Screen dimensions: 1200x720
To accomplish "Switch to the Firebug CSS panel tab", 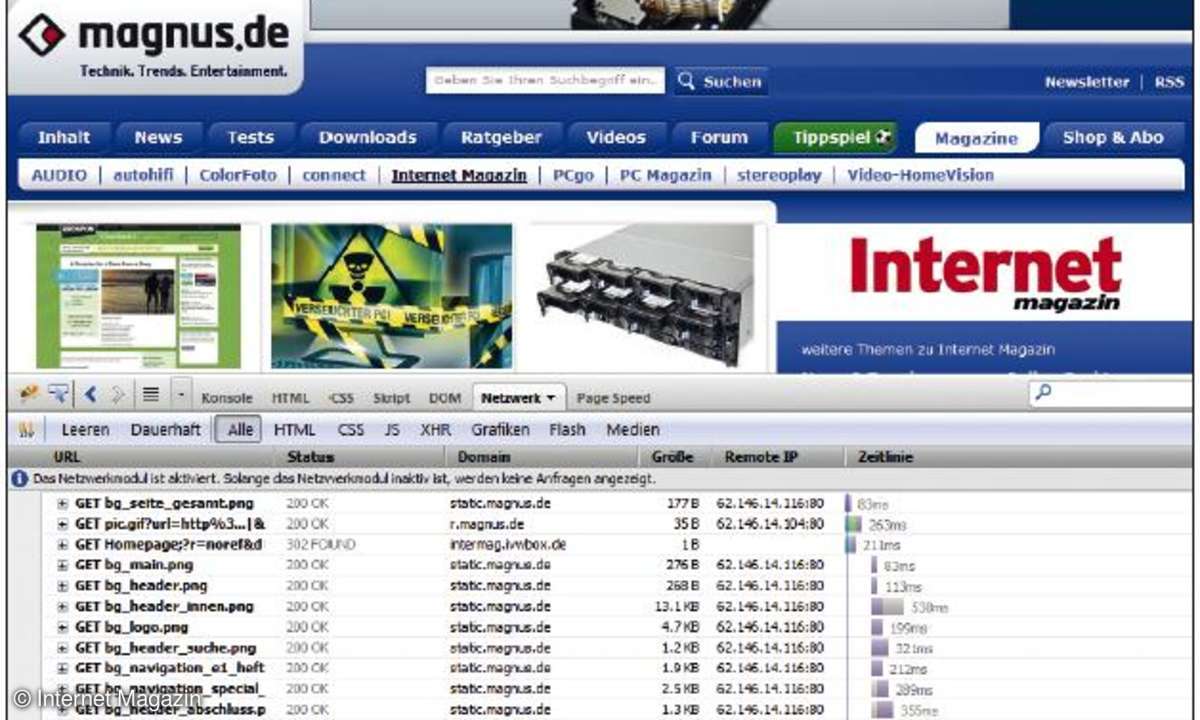I will 341,398.
